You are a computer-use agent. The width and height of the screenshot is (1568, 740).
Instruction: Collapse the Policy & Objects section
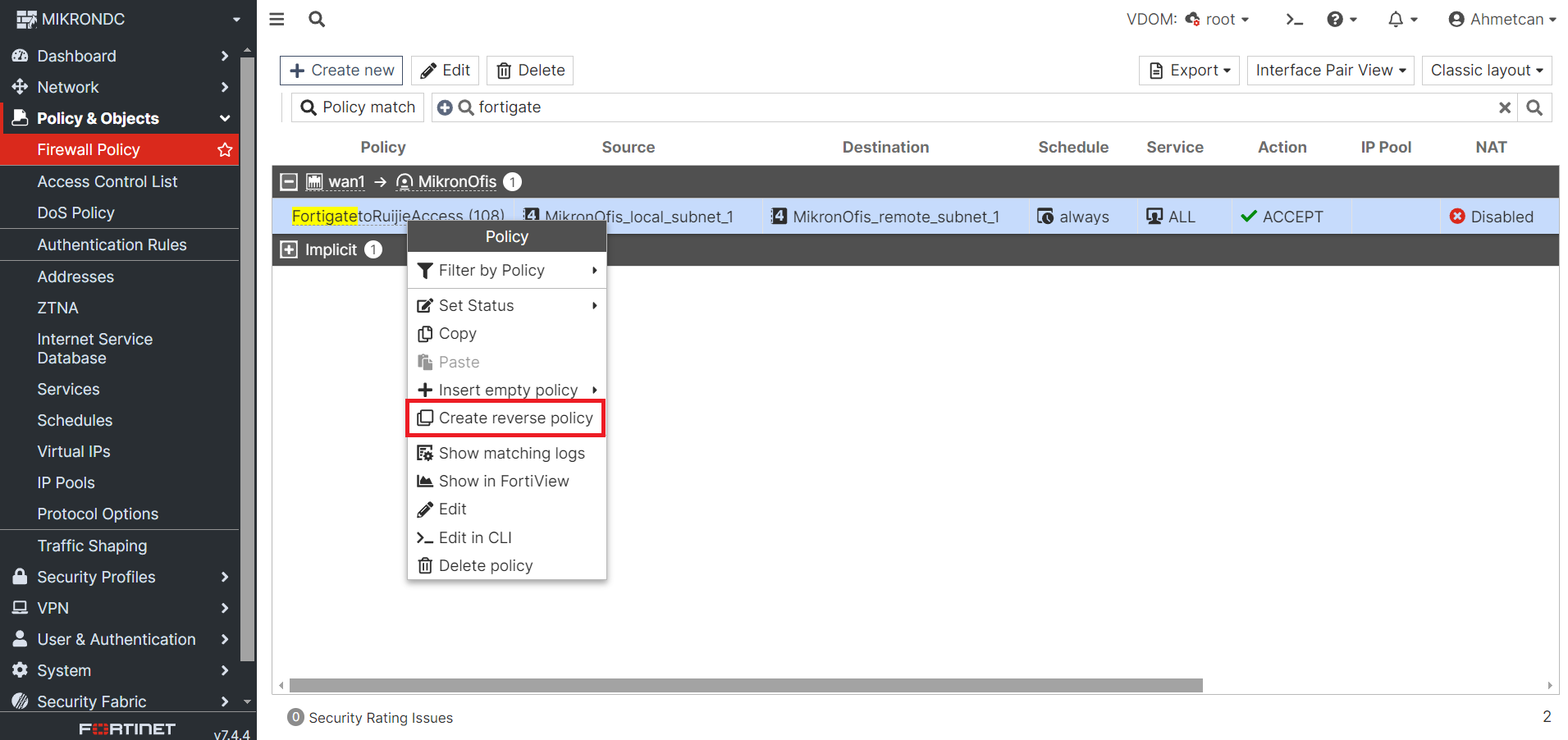pos(225,118)
